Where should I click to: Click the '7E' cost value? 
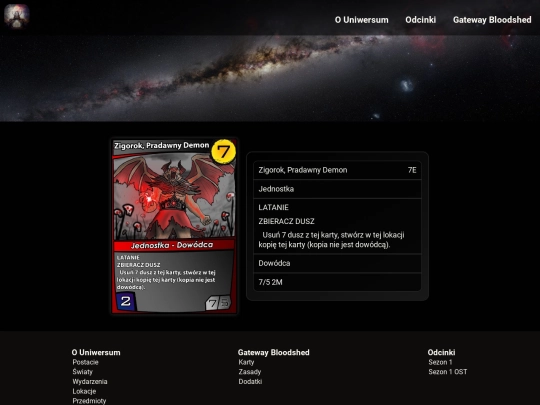click(412, 170)
